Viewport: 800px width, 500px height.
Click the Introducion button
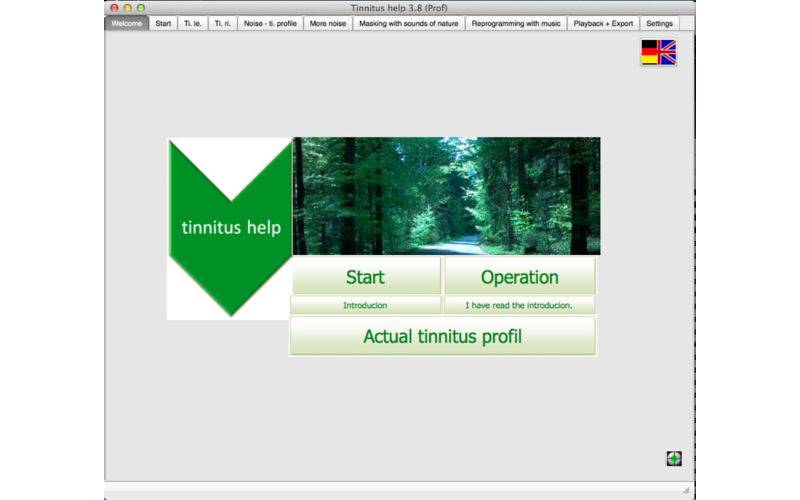(x=365, y=305)
